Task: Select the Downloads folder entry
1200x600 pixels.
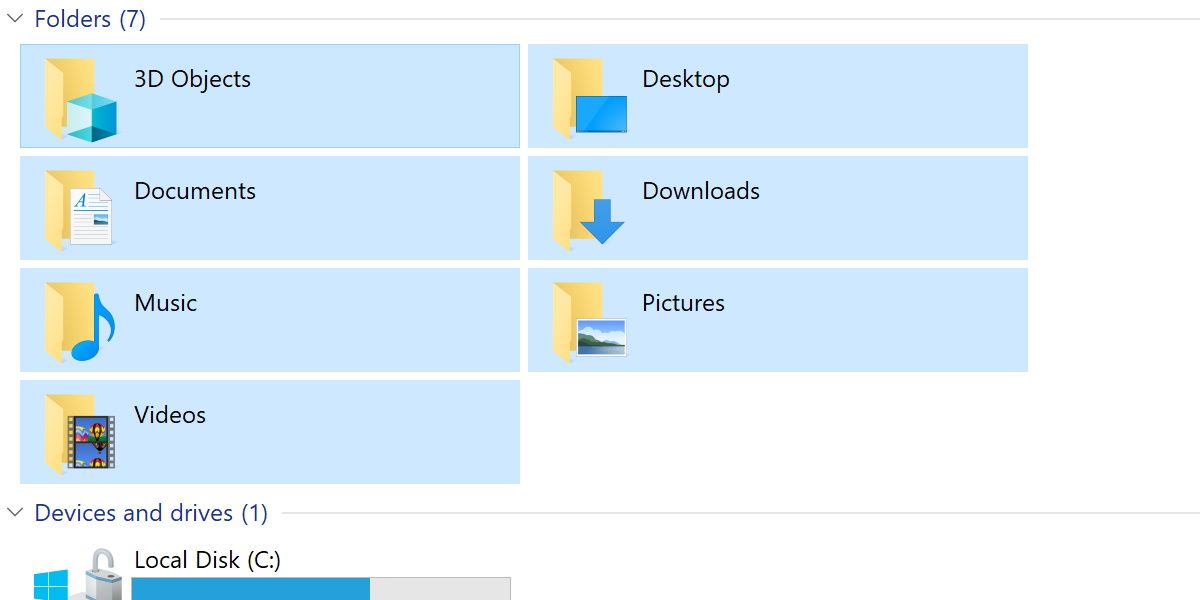Action: (x=780, y=208)
